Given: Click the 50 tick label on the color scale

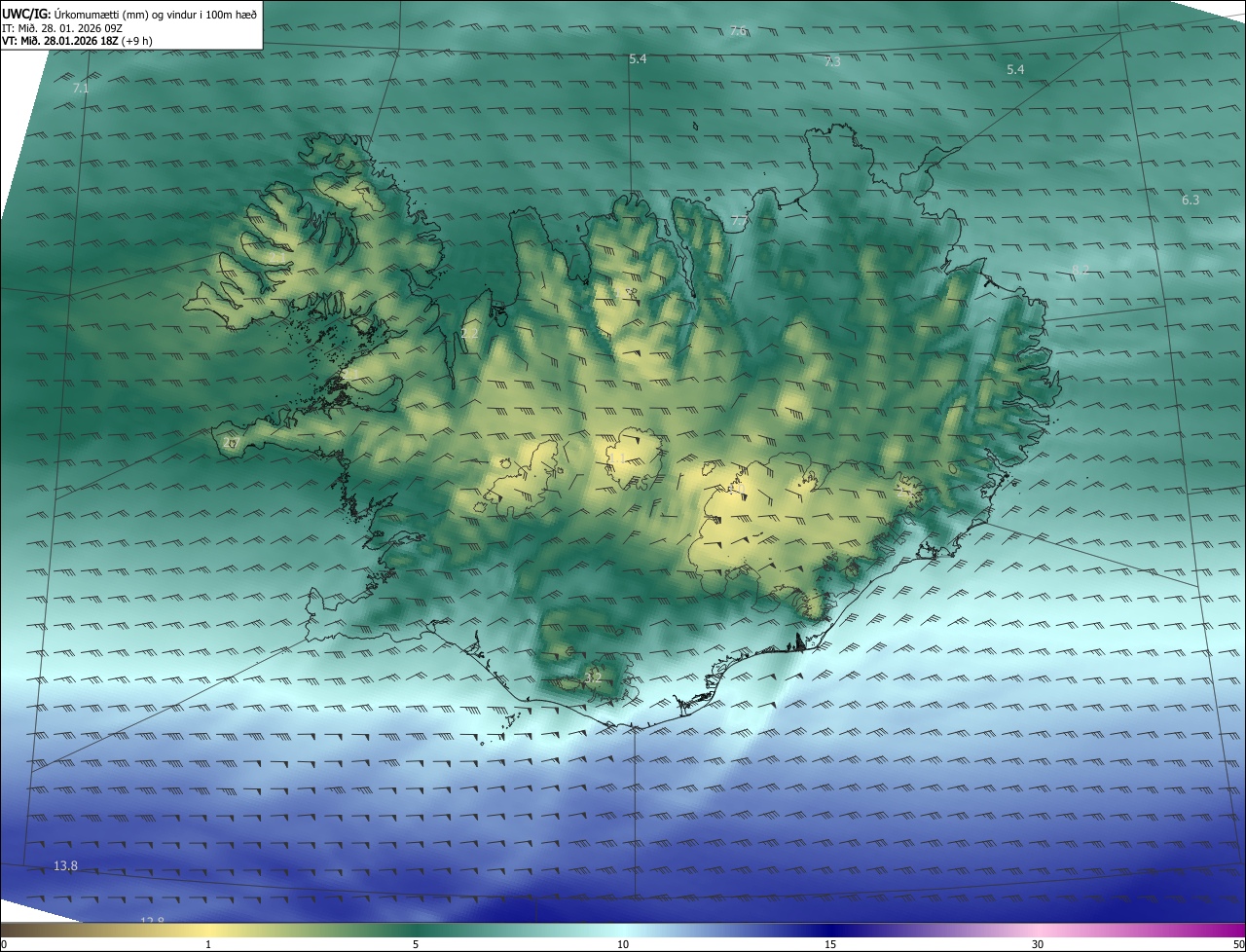Looking at the screenshot, I should tap(1238, 944).
